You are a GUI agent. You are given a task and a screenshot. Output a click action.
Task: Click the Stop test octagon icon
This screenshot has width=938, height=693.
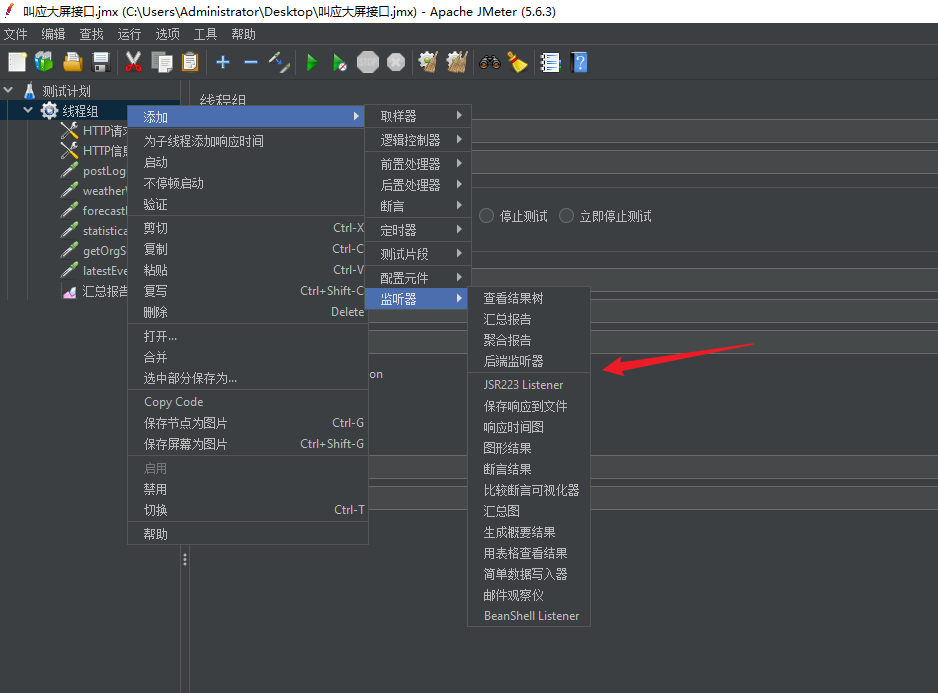(x=367, y=62)
